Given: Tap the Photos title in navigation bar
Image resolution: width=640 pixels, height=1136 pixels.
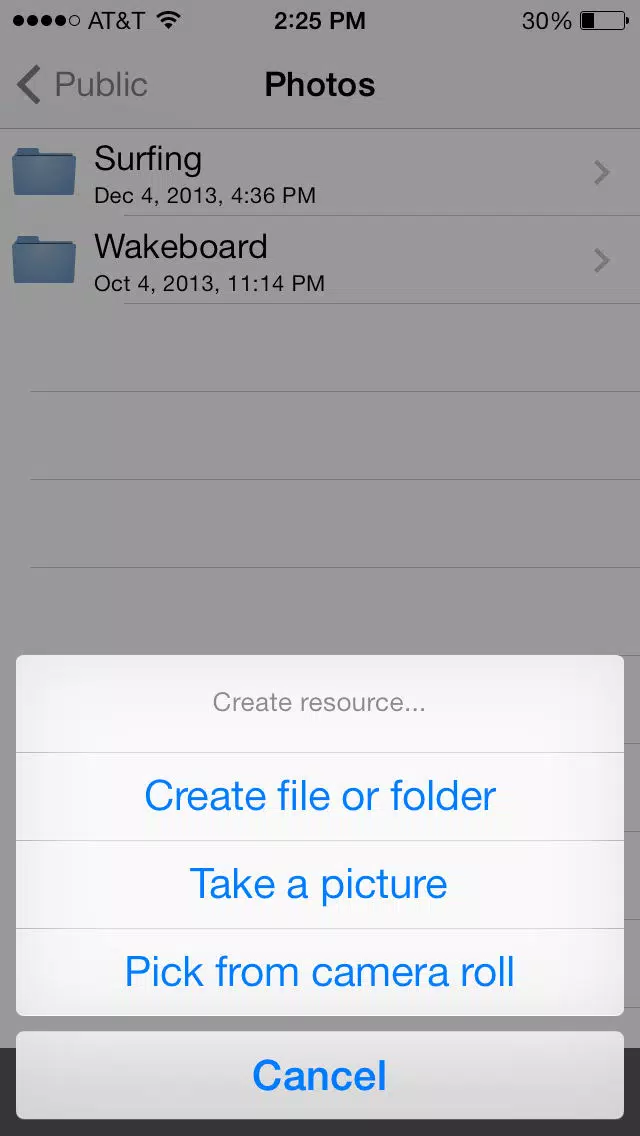Looking at the screenshot, I should click(x=320, y=85).
